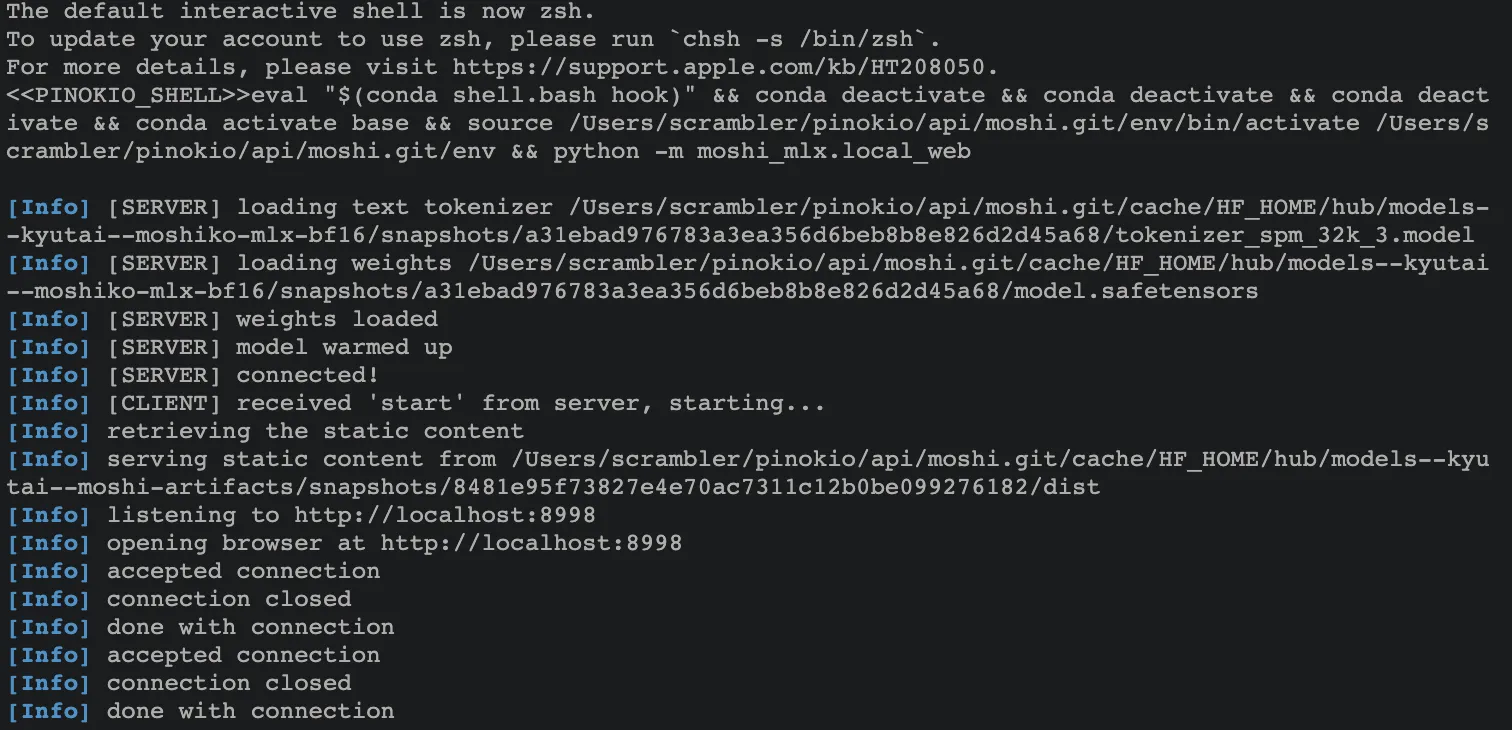1512x730 pixels.
Task: Select 'The default interactive shell' message
Action: point(311,11)
